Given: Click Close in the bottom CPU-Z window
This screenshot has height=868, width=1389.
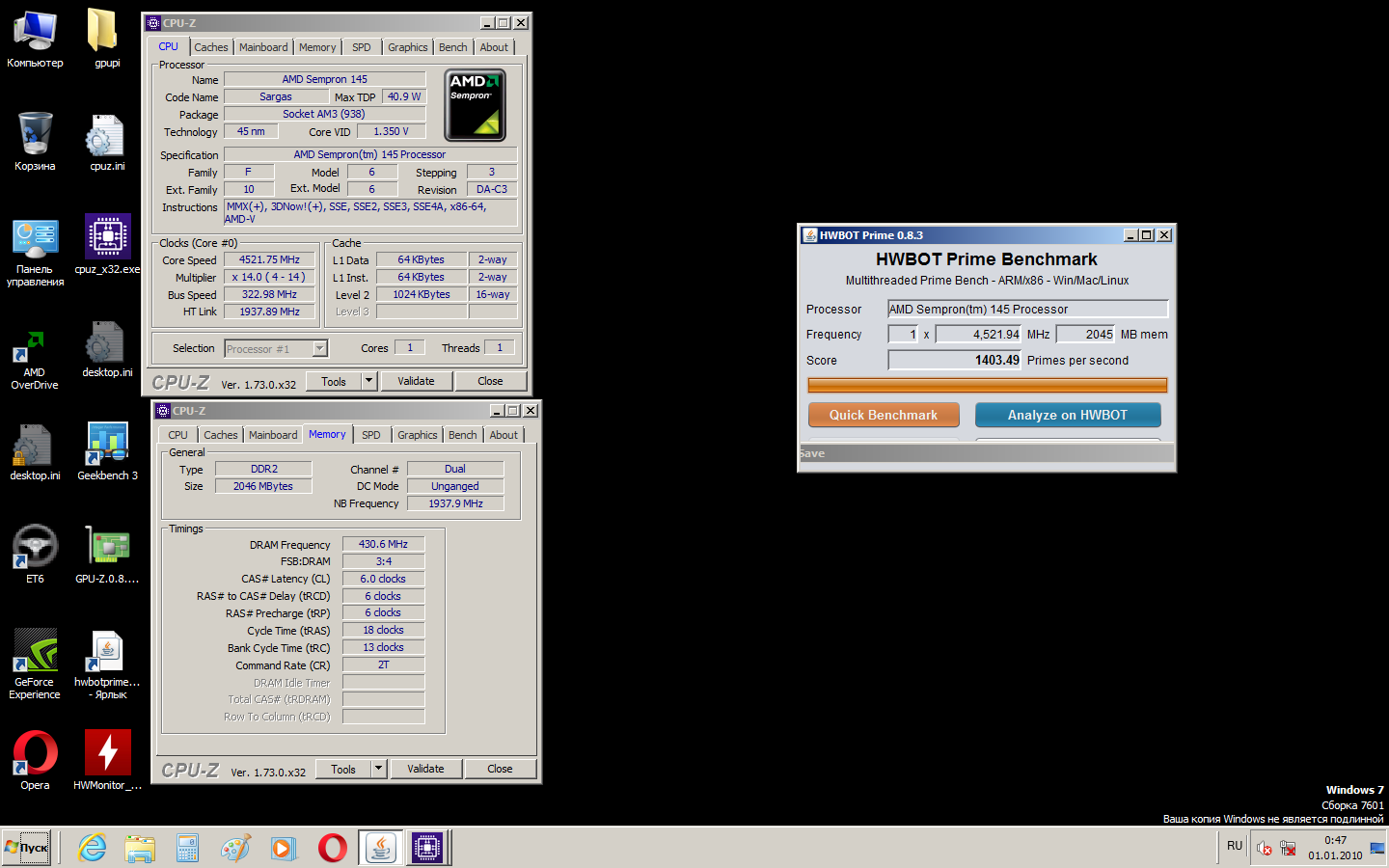Looking at the screenshot, I should [x=500, y=769].
